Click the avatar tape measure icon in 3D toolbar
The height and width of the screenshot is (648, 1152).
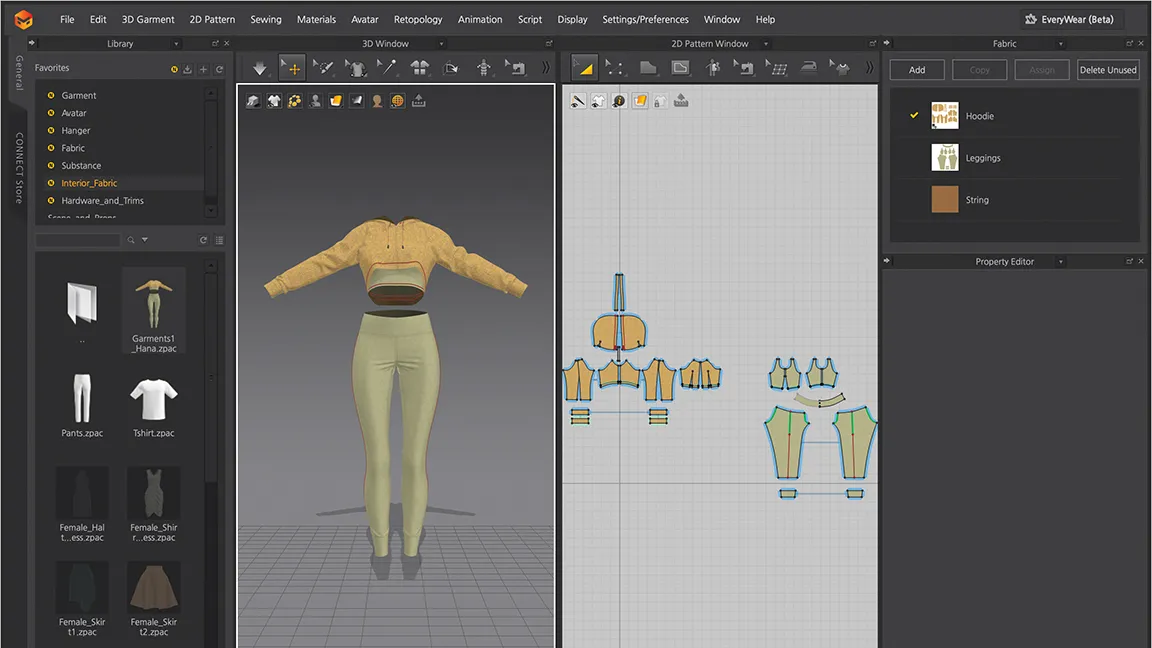point(484,68)
